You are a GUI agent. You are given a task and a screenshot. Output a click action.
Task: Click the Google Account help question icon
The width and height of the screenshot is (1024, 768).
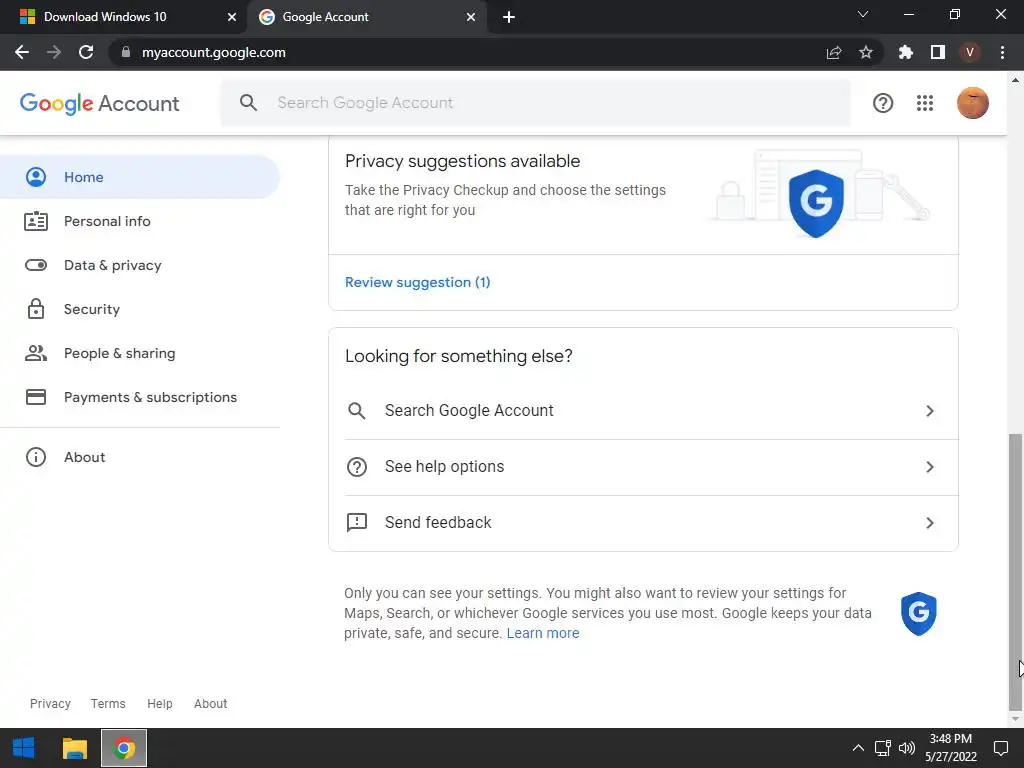point(883,103)
